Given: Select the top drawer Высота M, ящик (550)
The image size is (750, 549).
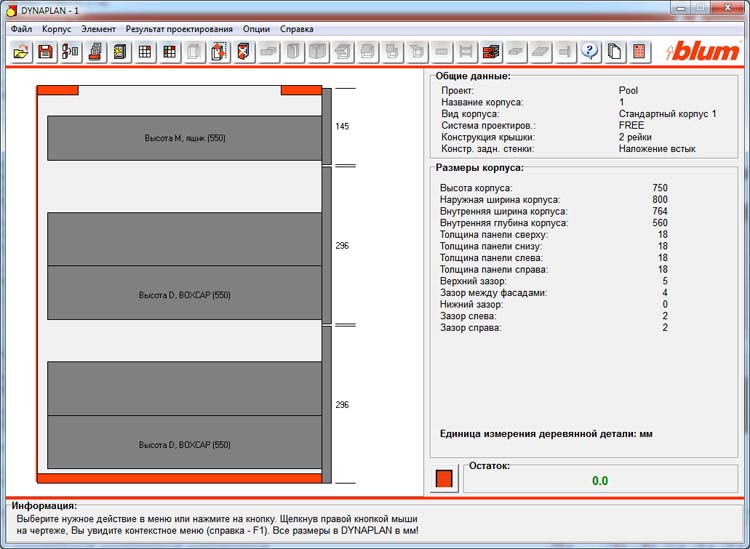Looking at the screenshot, I should pos(185,138).
